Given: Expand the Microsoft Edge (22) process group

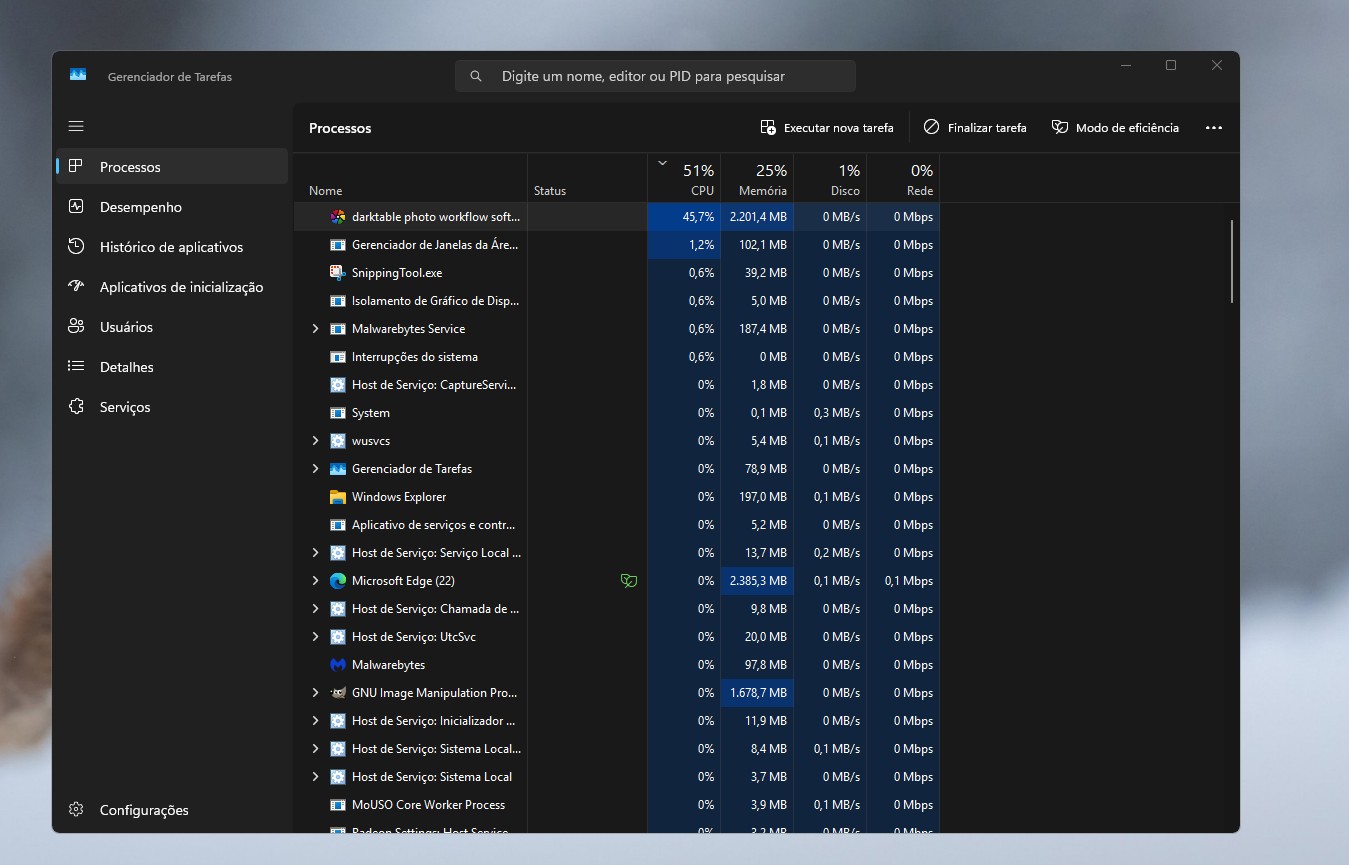Looking at the screenshot, I should pyautogui.click(x=315, y=581).
